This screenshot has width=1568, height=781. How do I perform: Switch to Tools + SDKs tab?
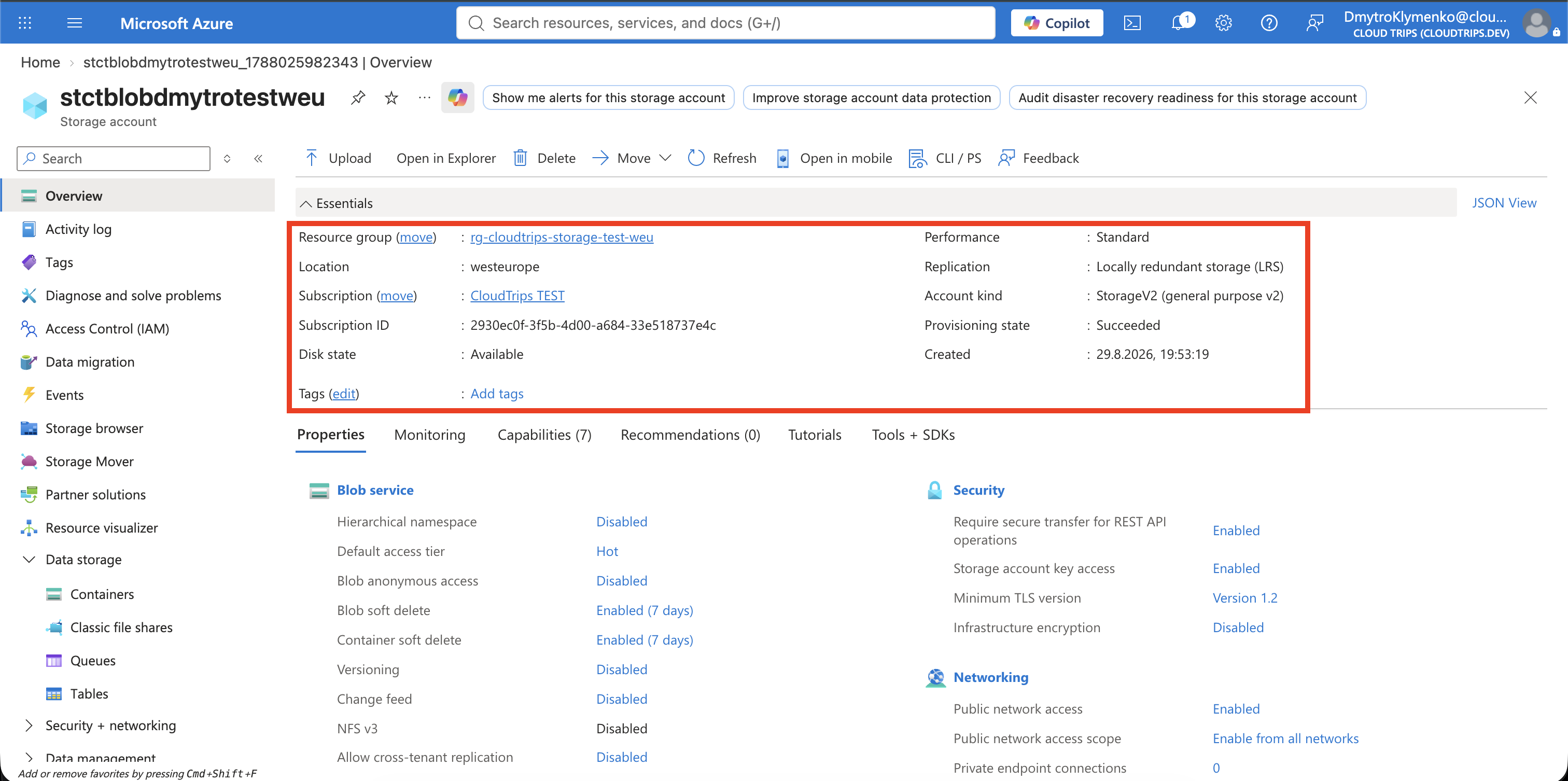(913, 435)
